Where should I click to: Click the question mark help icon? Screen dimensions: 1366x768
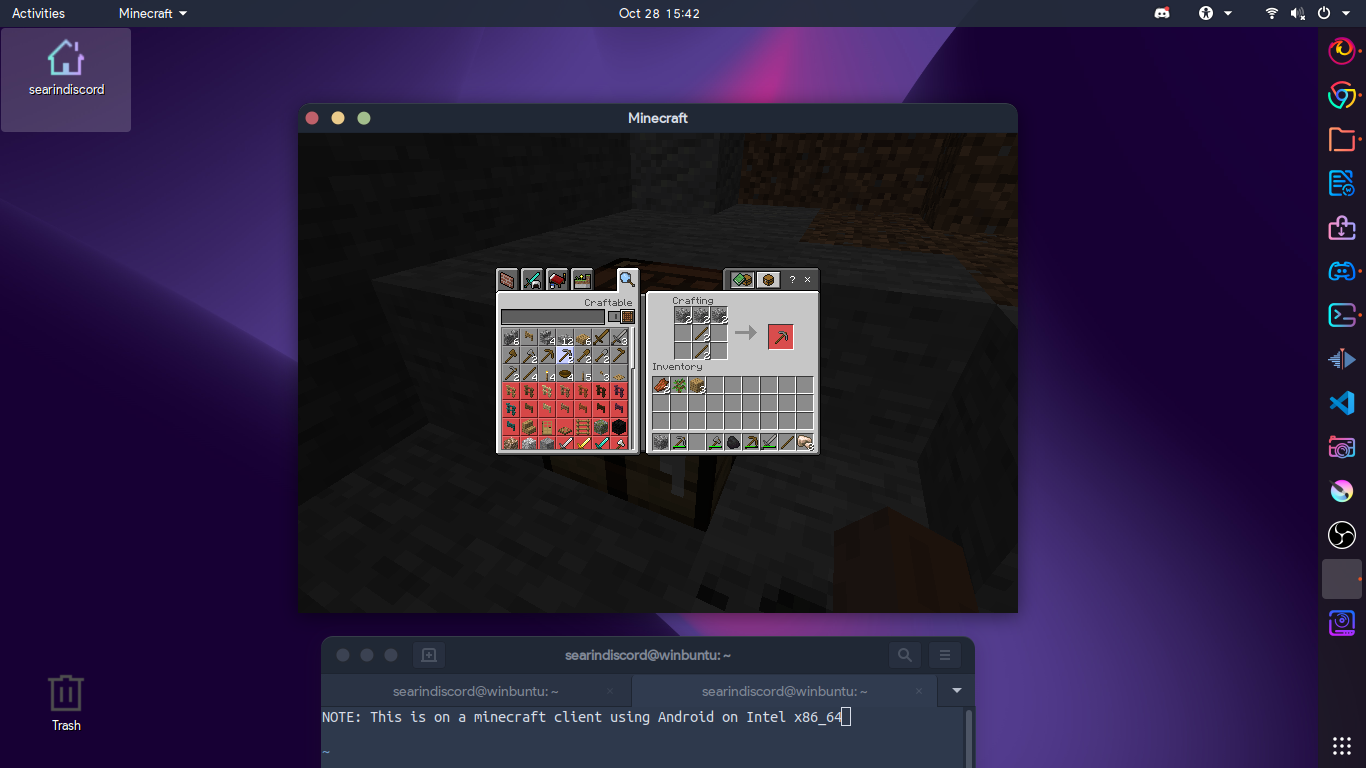click(792, 279)
